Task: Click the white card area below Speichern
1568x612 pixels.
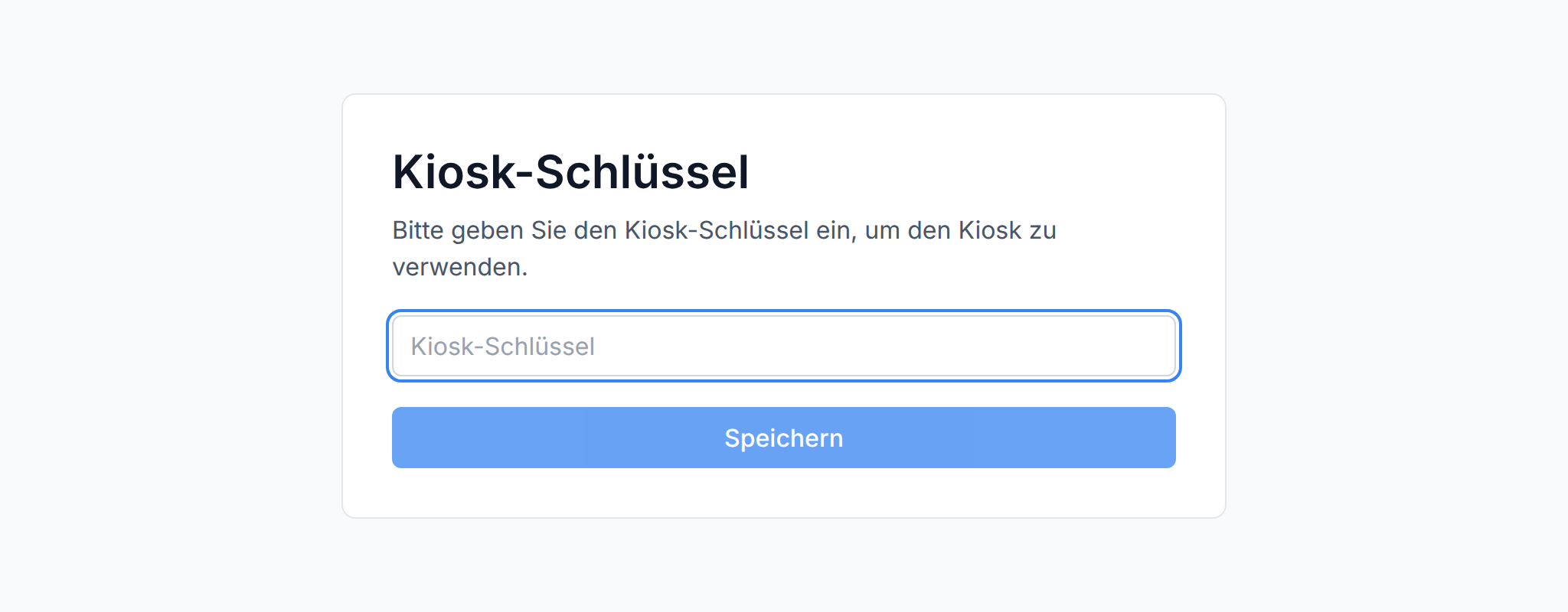Action: [x=784, y=493]
